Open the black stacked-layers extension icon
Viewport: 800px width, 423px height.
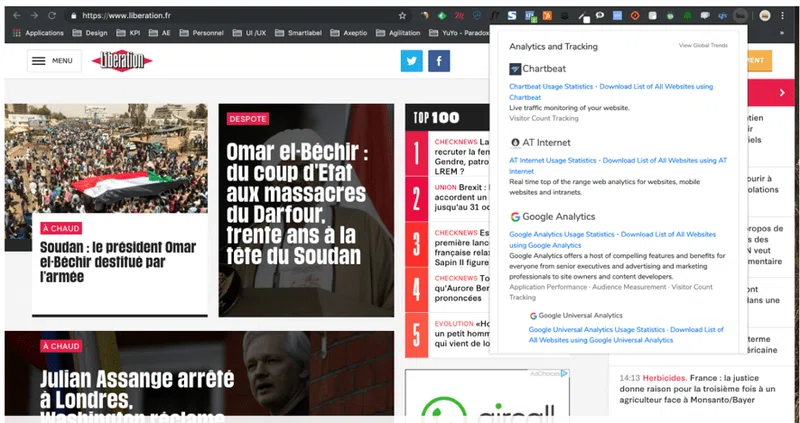coord(565,16)
